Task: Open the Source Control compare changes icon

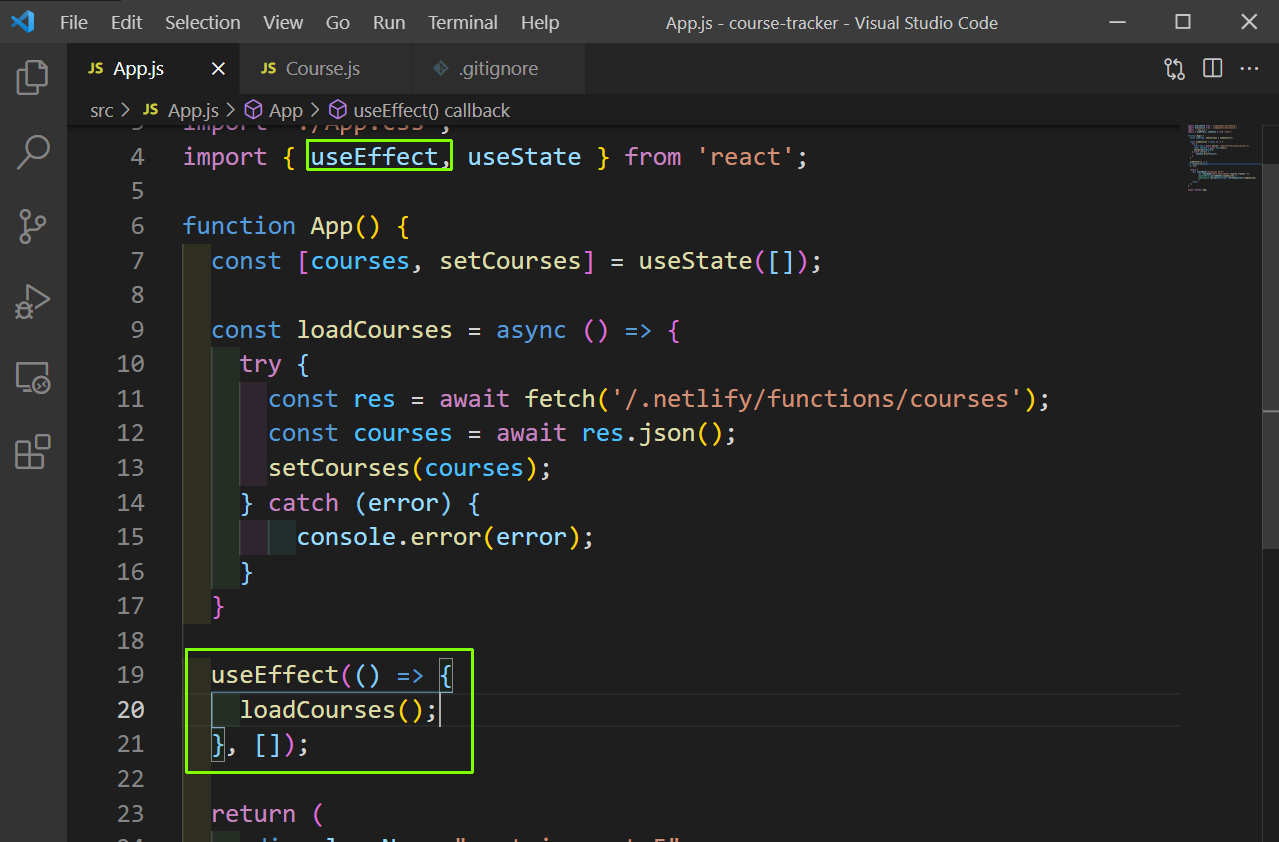Action: coord(1174,69)
